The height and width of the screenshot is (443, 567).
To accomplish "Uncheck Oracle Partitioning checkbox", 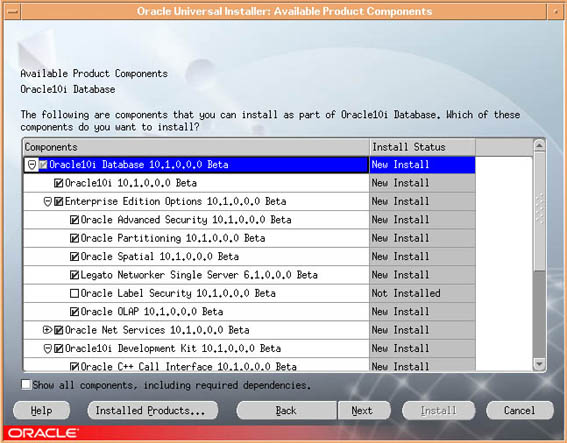I will click(x=74, y=238).
